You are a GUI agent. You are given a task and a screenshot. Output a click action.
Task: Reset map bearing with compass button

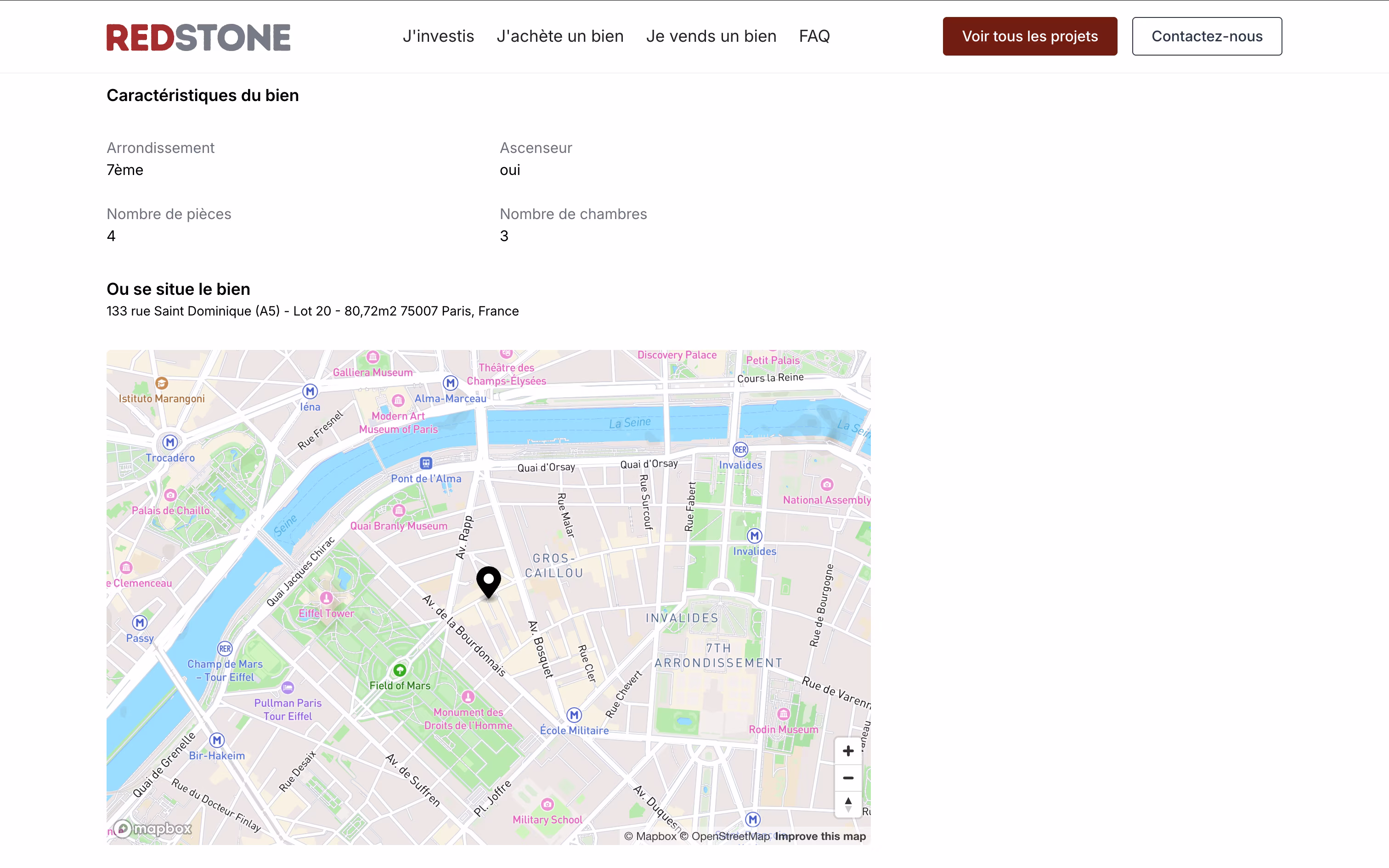pos(848,804)
